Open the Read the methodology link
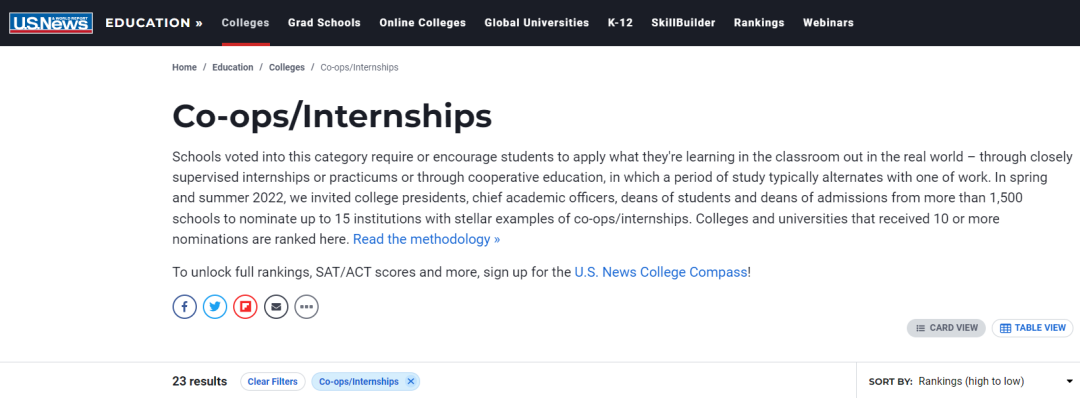Image resolution: width=1080 pixels, height=398 pixels. pyautogui.click(x=426, y=240)
